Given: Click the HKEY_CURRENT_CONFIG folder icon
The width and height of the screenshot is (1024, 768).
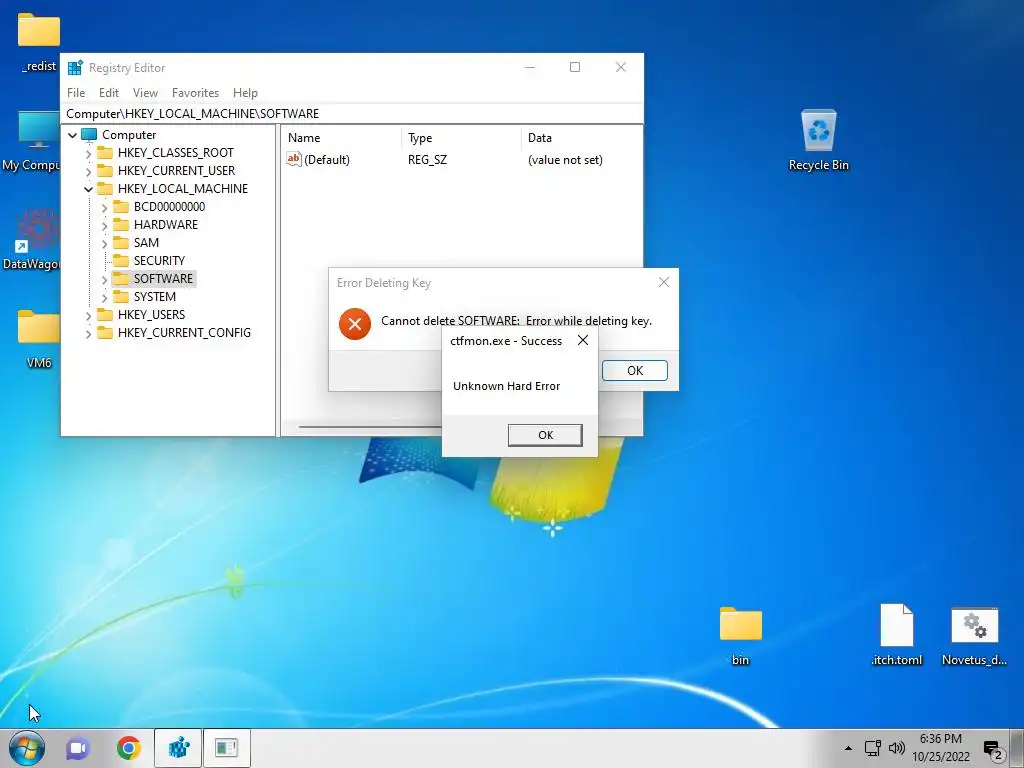Looking at the screenshot, I should click(104, 332).
